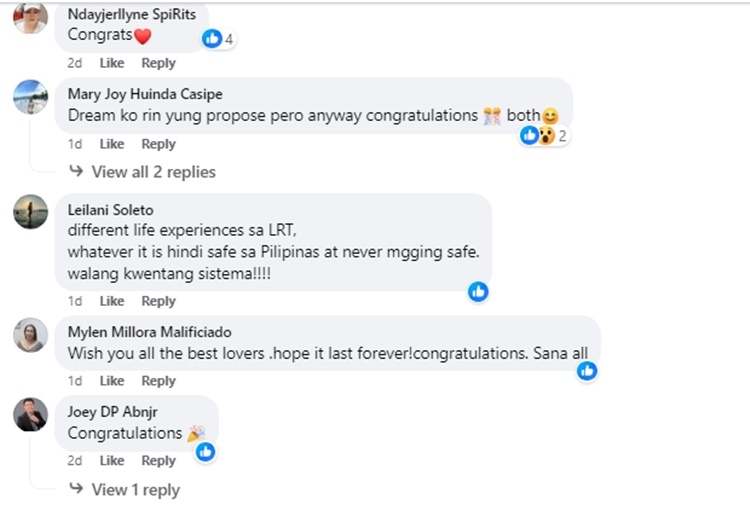This screenshot has width=750, height=510.
Task: Like Leilani Soleto's LRT comment
Action: click(x=112, y=301)
